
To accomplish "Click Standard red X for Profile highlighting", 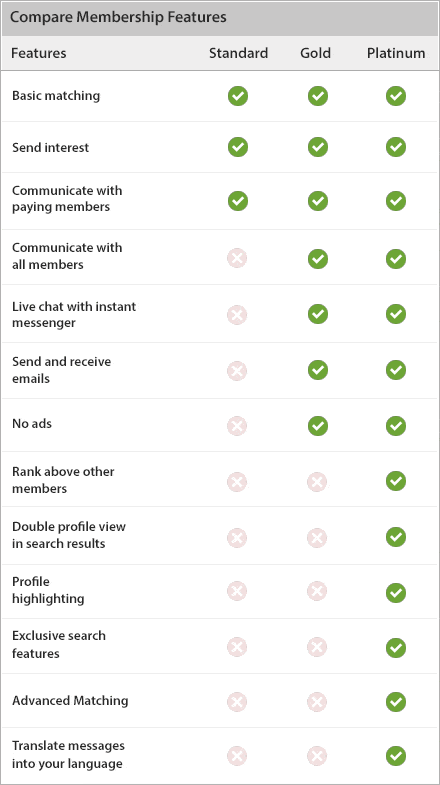I will pos(237,591).
